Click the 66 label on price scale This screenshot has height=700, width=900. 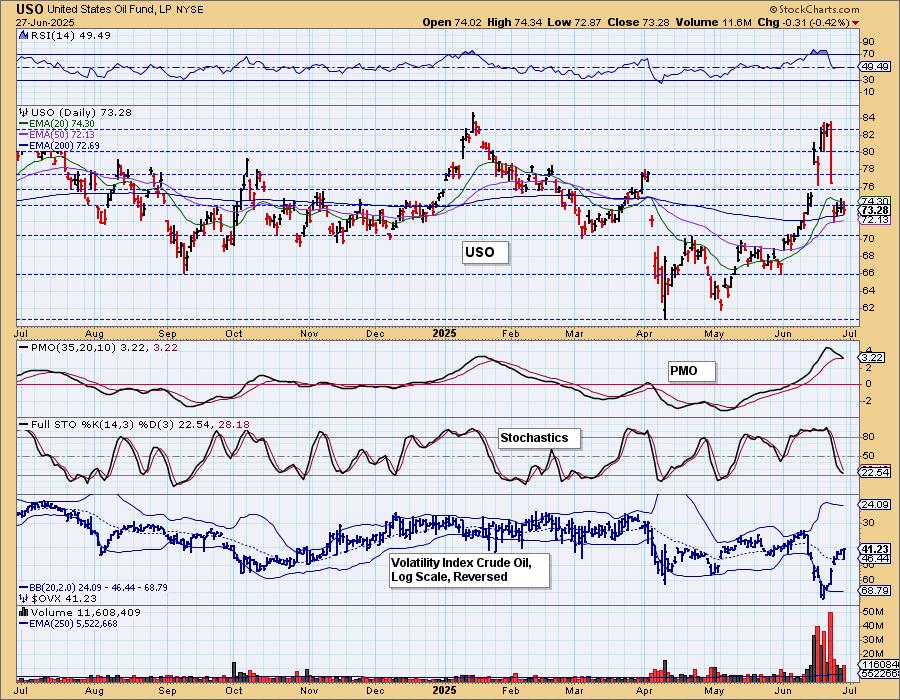click(x=868, y=273)
